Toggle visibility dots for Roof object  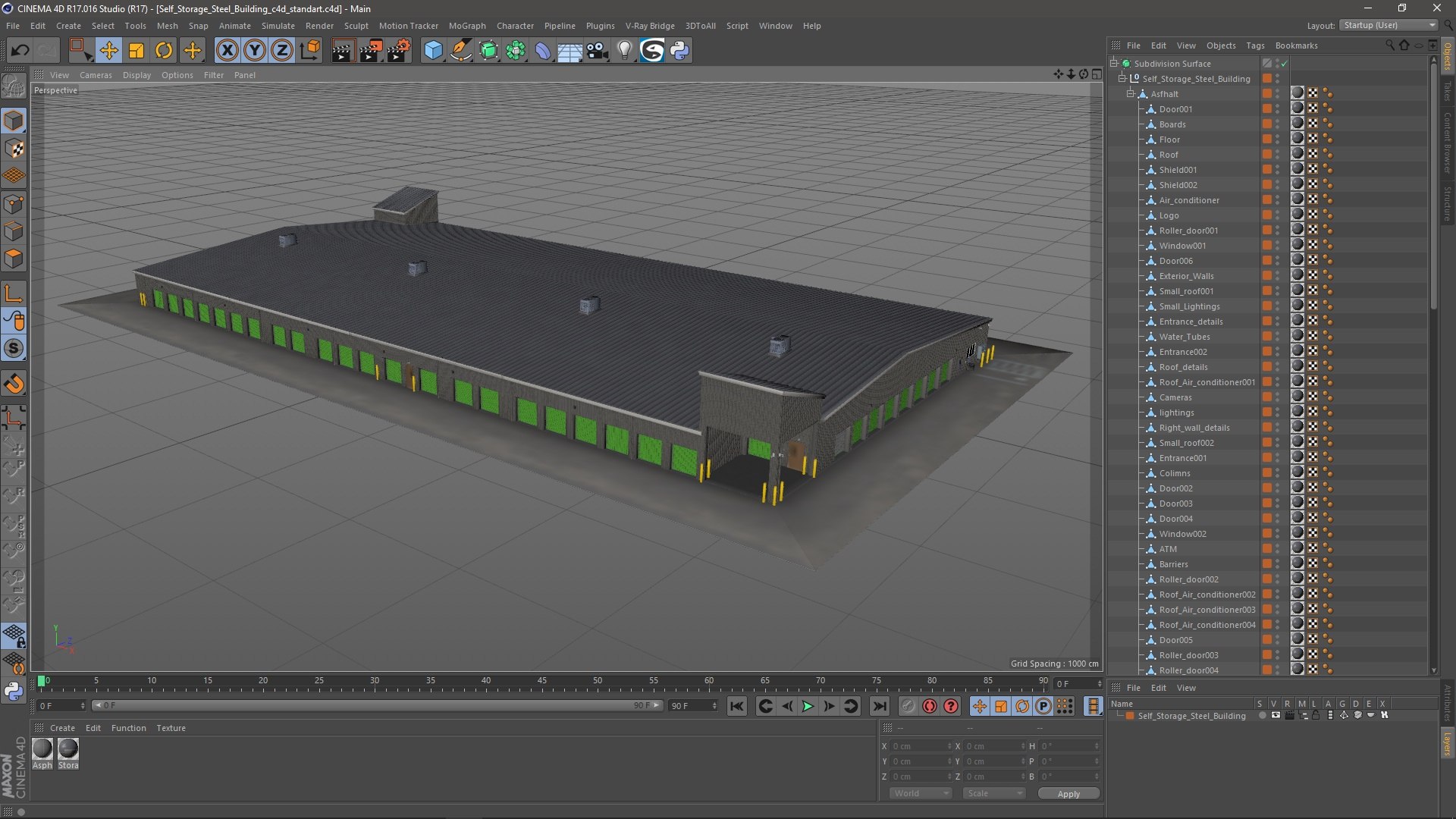(x=1277, y=155)
